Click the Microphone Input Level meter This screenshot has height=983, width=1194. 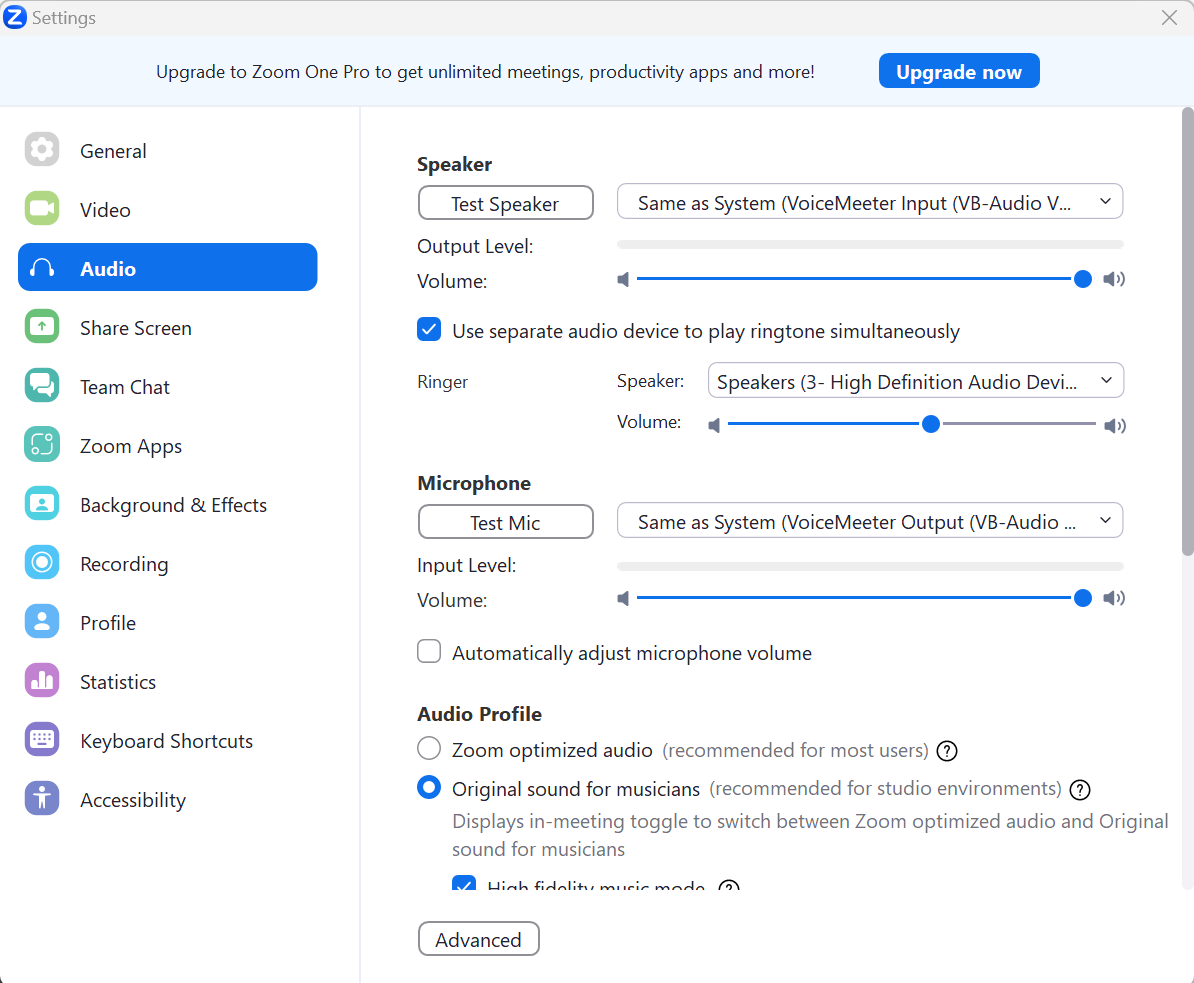click(x=870, y=567)
